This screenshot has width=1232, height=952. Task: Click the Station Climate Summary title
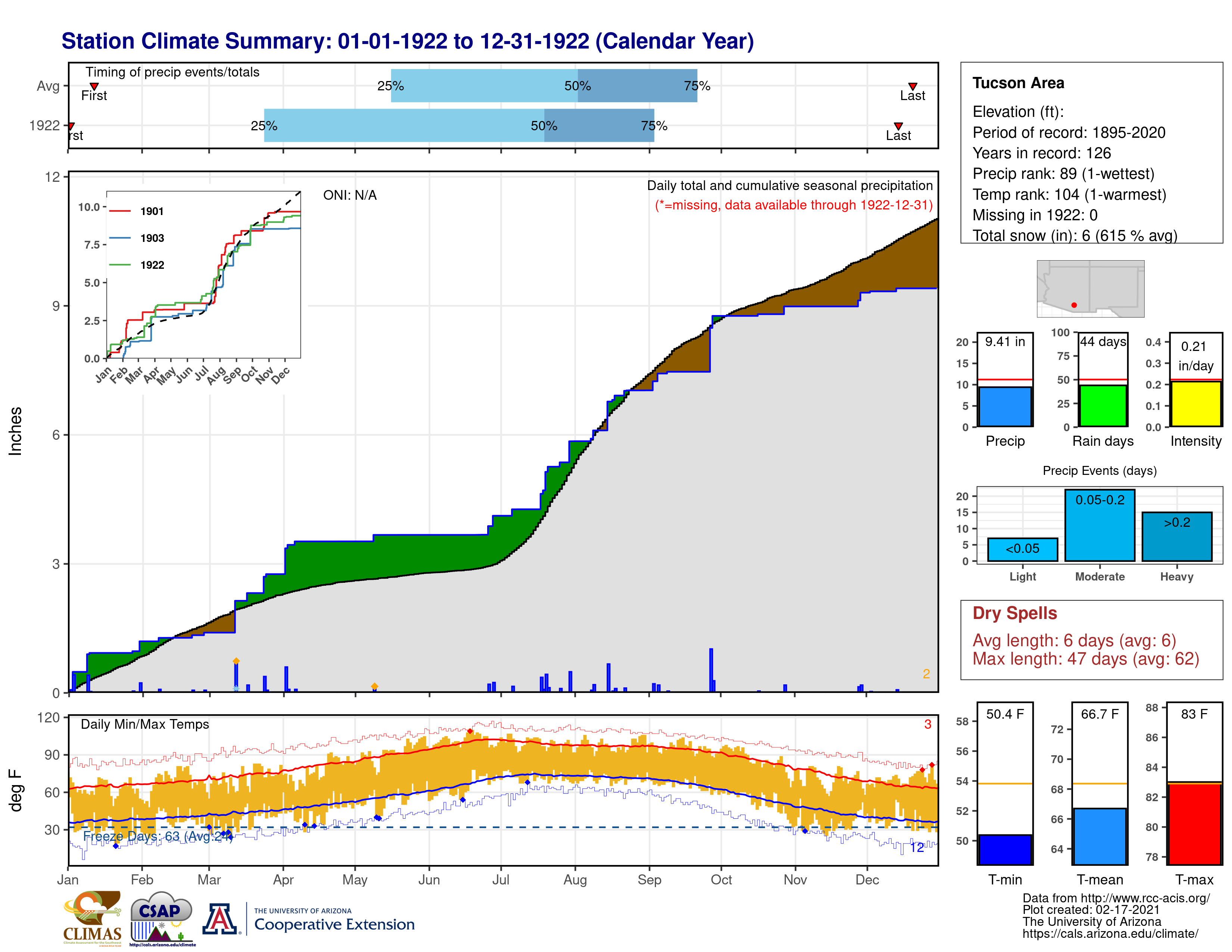pos(407,41)
